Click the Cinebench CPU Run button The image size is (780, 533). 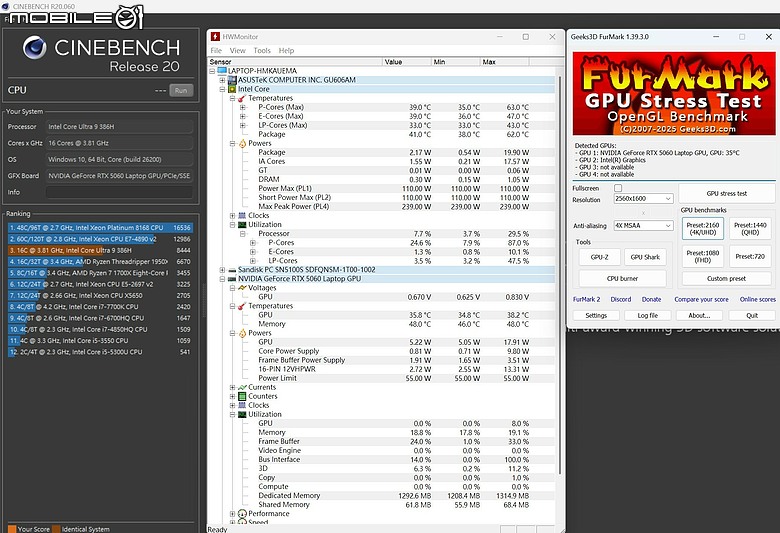(x=181, y=90)
